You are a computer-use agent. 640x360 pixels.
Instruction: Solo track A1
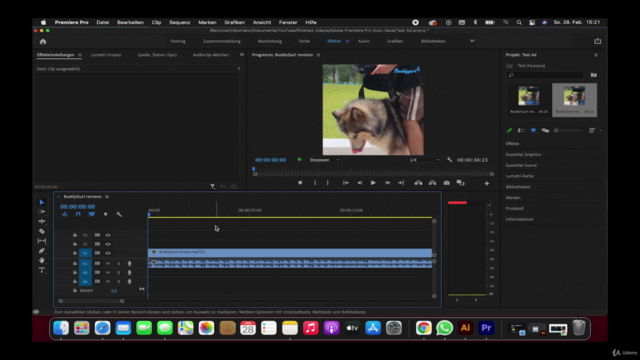click(119, 264)
